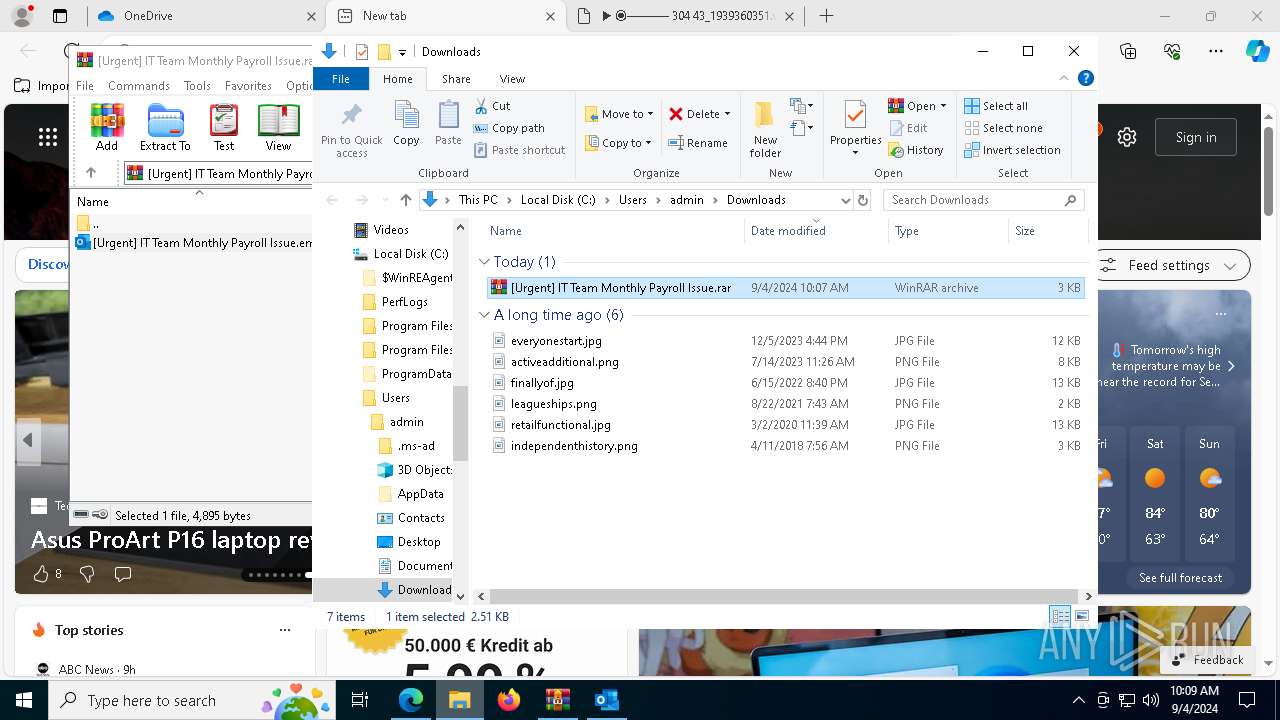Viewport: 1280px width, 720px height.
Task: Click Select none in ribbon
Action: point(1003,128)
